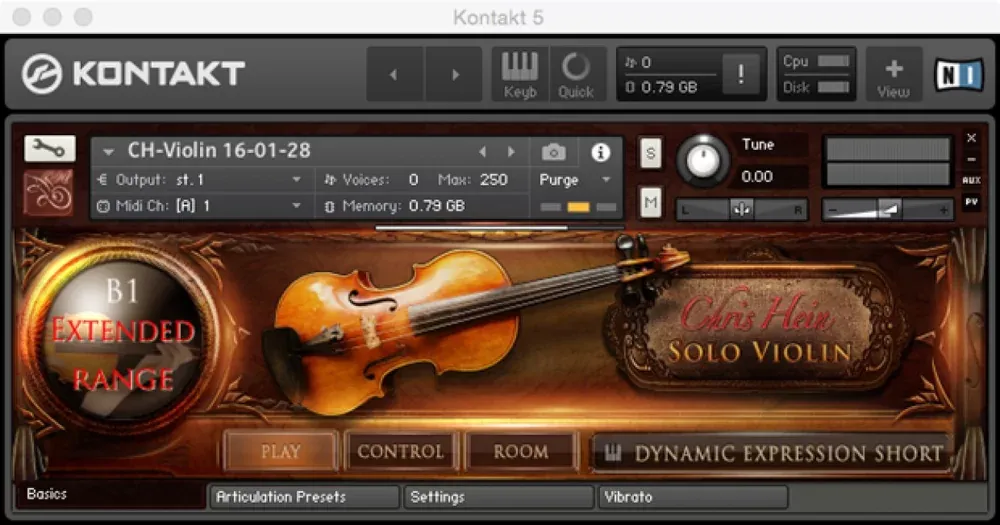
Task: Load previous instrument via left arrow
Action: [483, 152]
